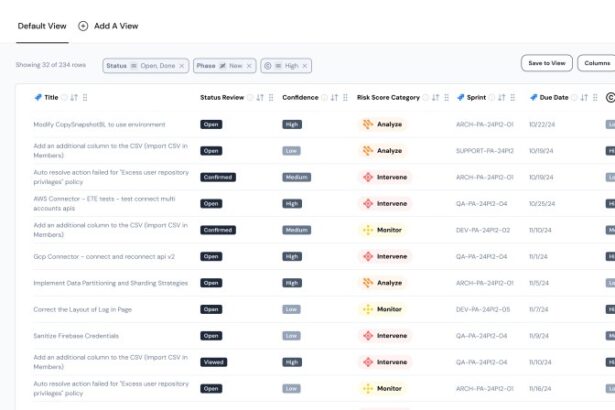This screenshot has width=615, height=410.
Task: Click due date 10/22/24
Action: (x=542, y=124)
